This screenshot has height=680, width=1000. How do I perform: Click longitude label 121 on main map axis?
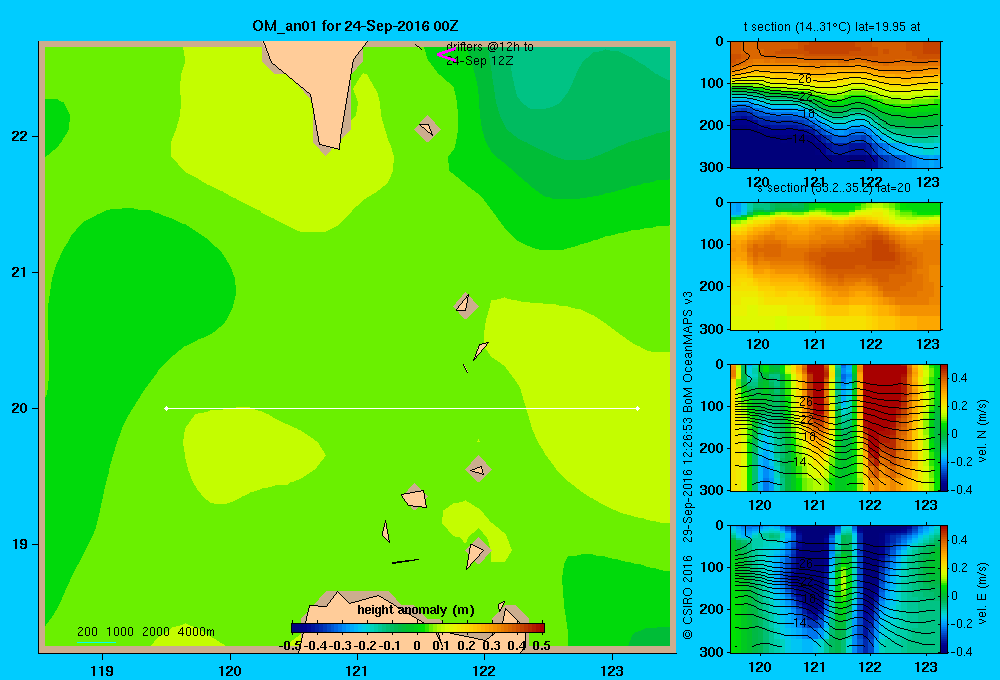[x=357, y=670]
